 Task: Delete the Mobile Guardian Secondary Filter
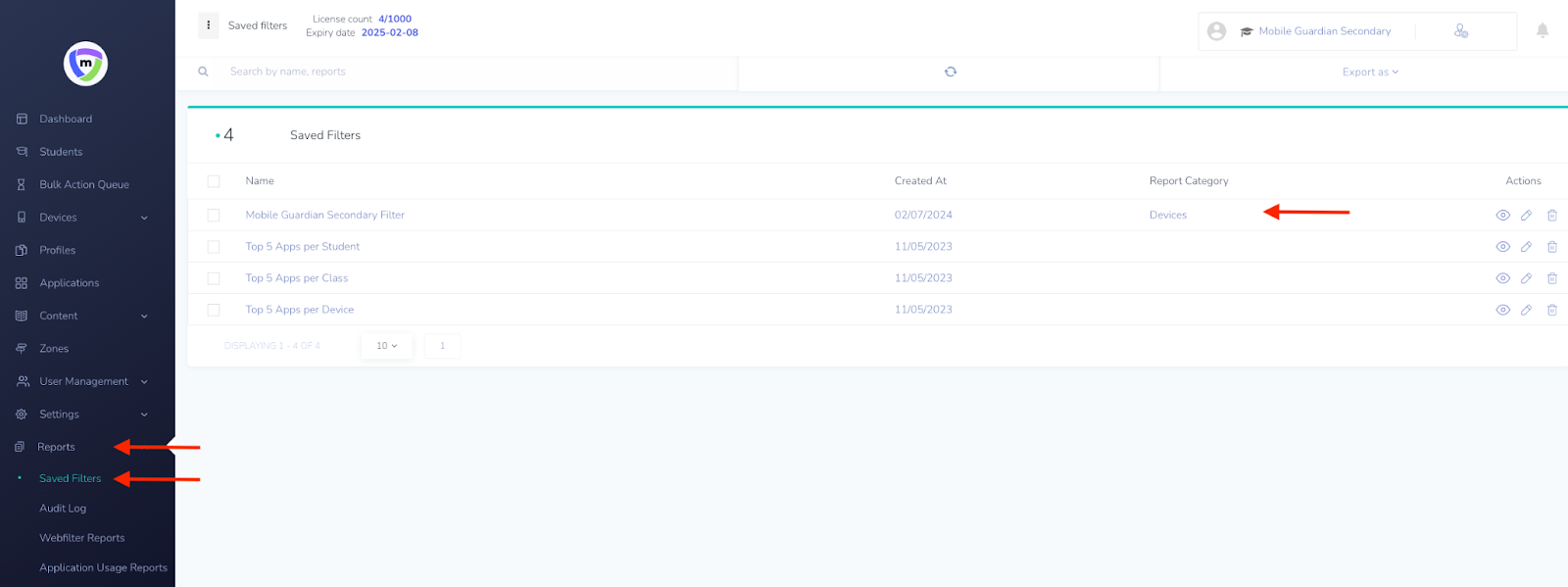point(1552,216)
